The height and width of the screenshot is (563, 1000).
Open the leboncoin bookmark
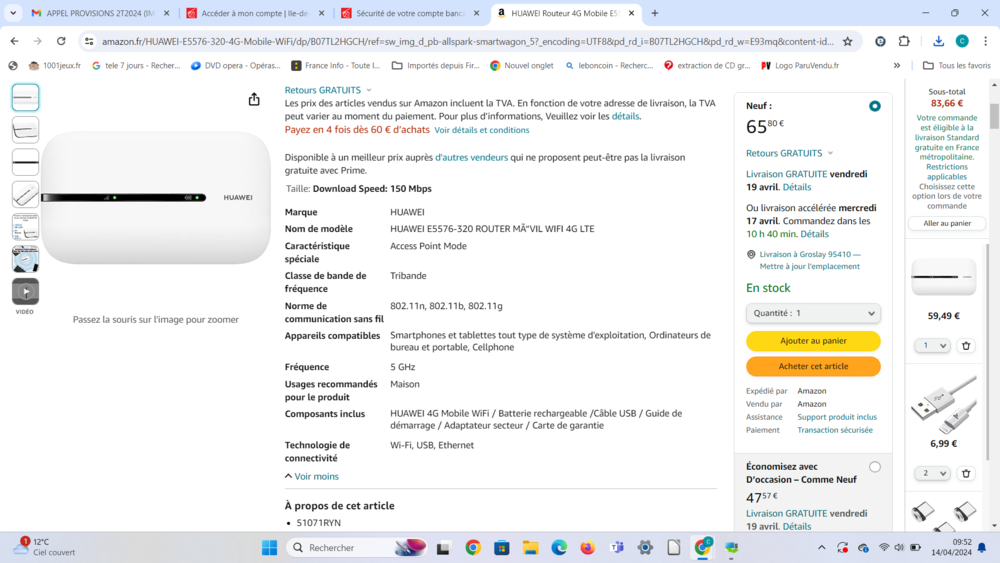click(609, 65)
